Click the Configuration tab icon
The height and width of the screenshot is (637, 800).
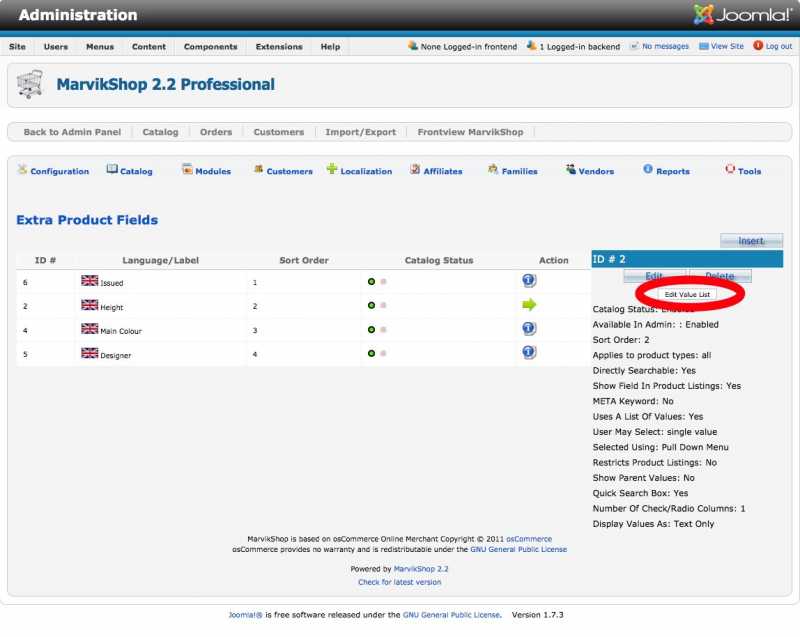point(22,169)
